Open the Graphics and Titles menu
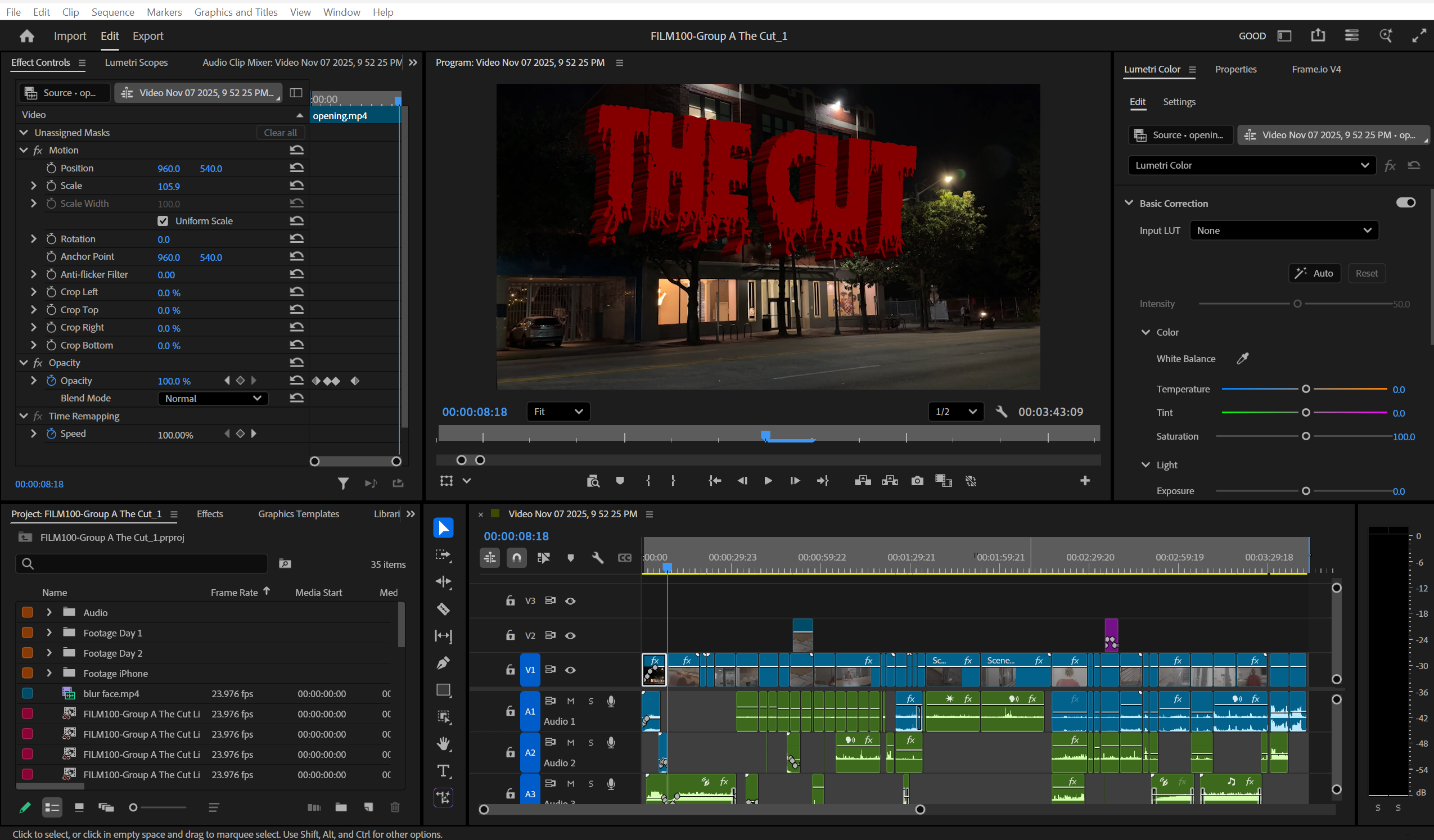The height and width of the screenshot is (840, 1434). click(236, 12)
